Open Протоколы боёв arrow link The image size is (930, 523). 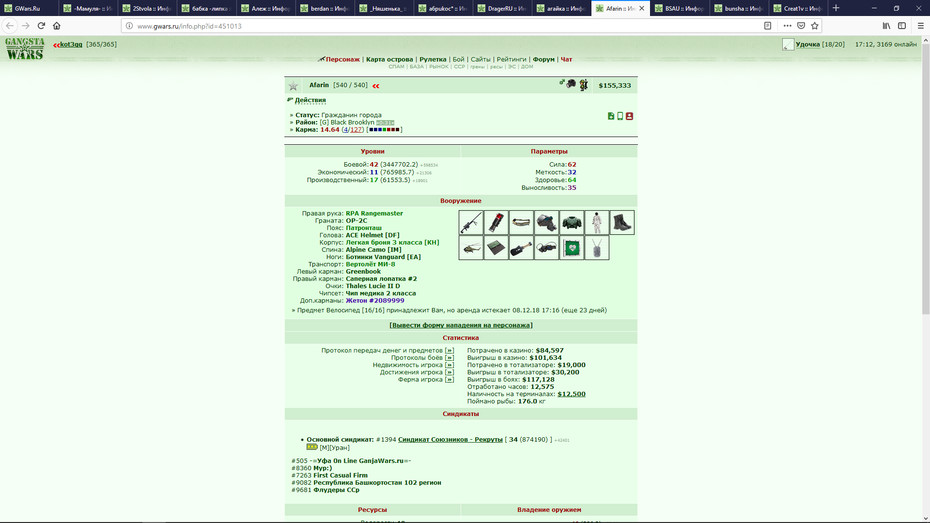[x=449, y=358]
